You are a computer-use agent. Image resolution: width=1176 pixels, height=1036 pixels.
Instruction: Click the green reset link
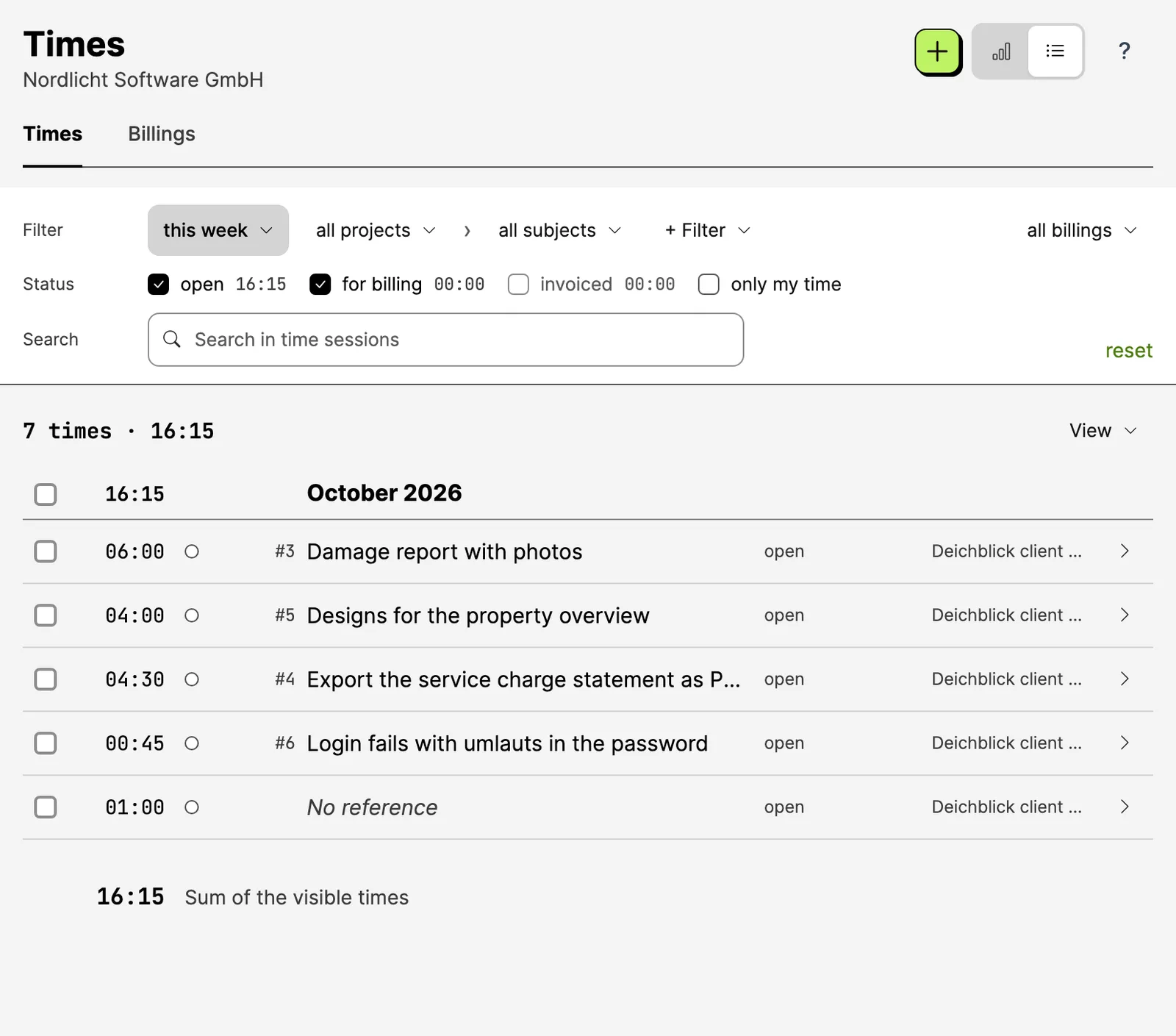[x=1129, y=351]
